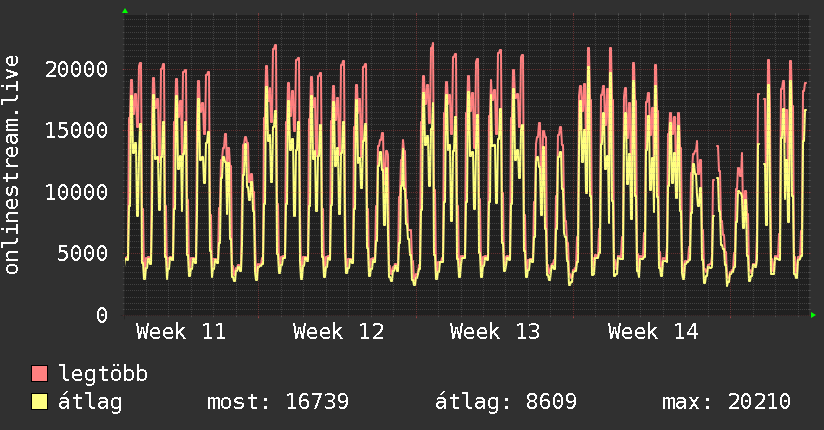Click the 20000 y-axis label

tap(76, 69)
